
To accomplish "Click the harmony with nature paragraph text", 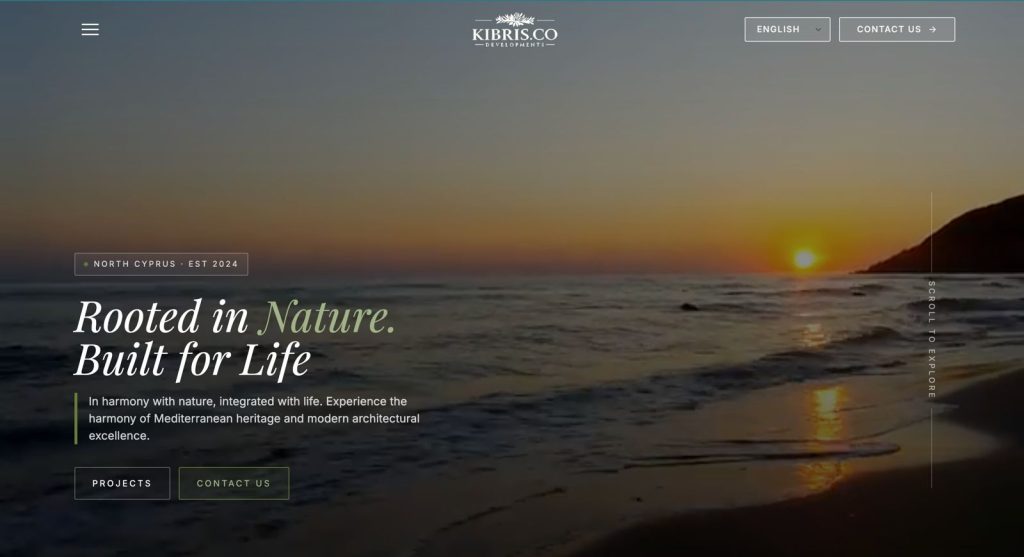I will coord(254,419).
